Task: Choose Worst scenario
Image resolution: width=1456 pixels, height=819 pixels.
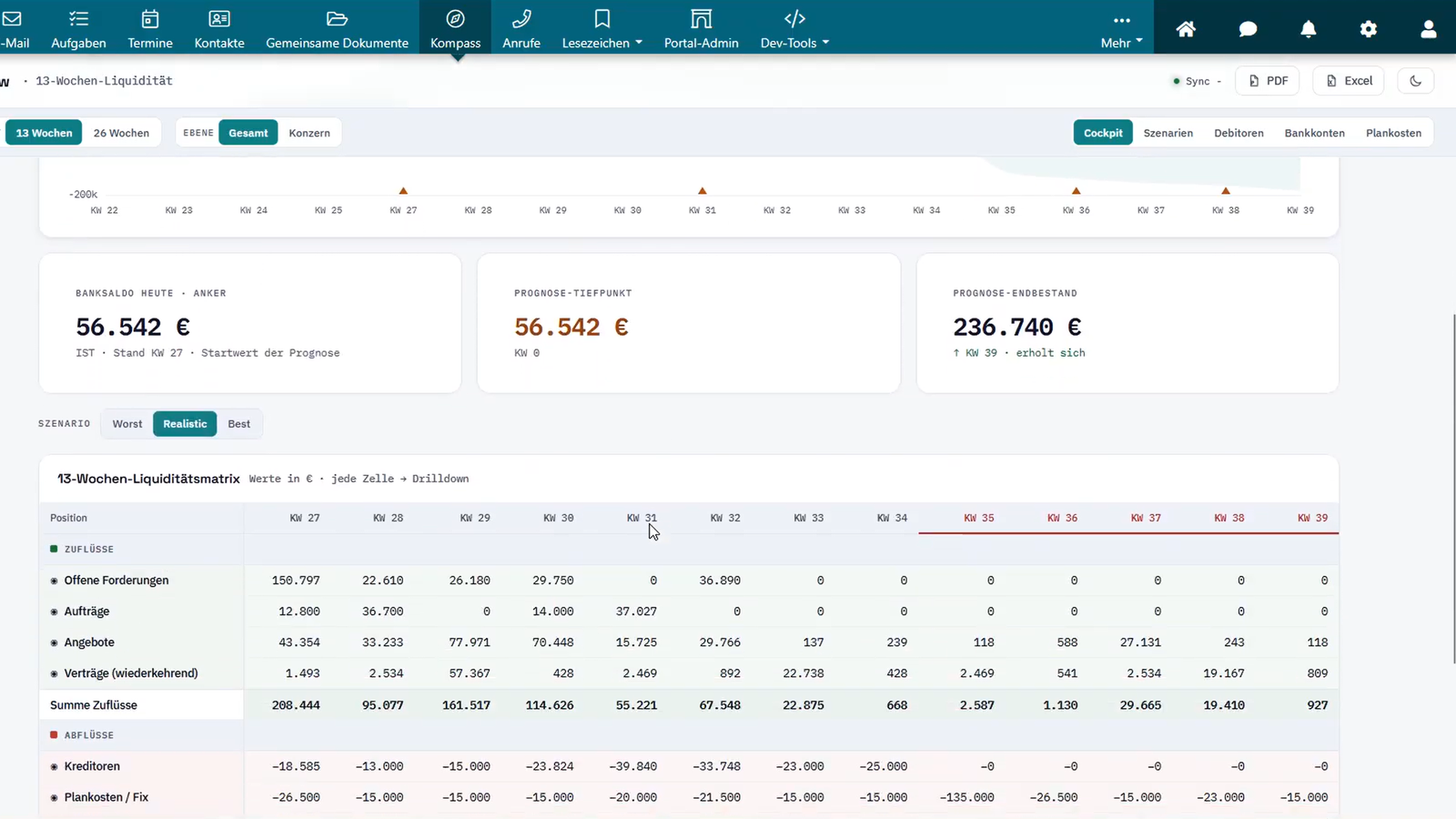Action: pos(127,424)
